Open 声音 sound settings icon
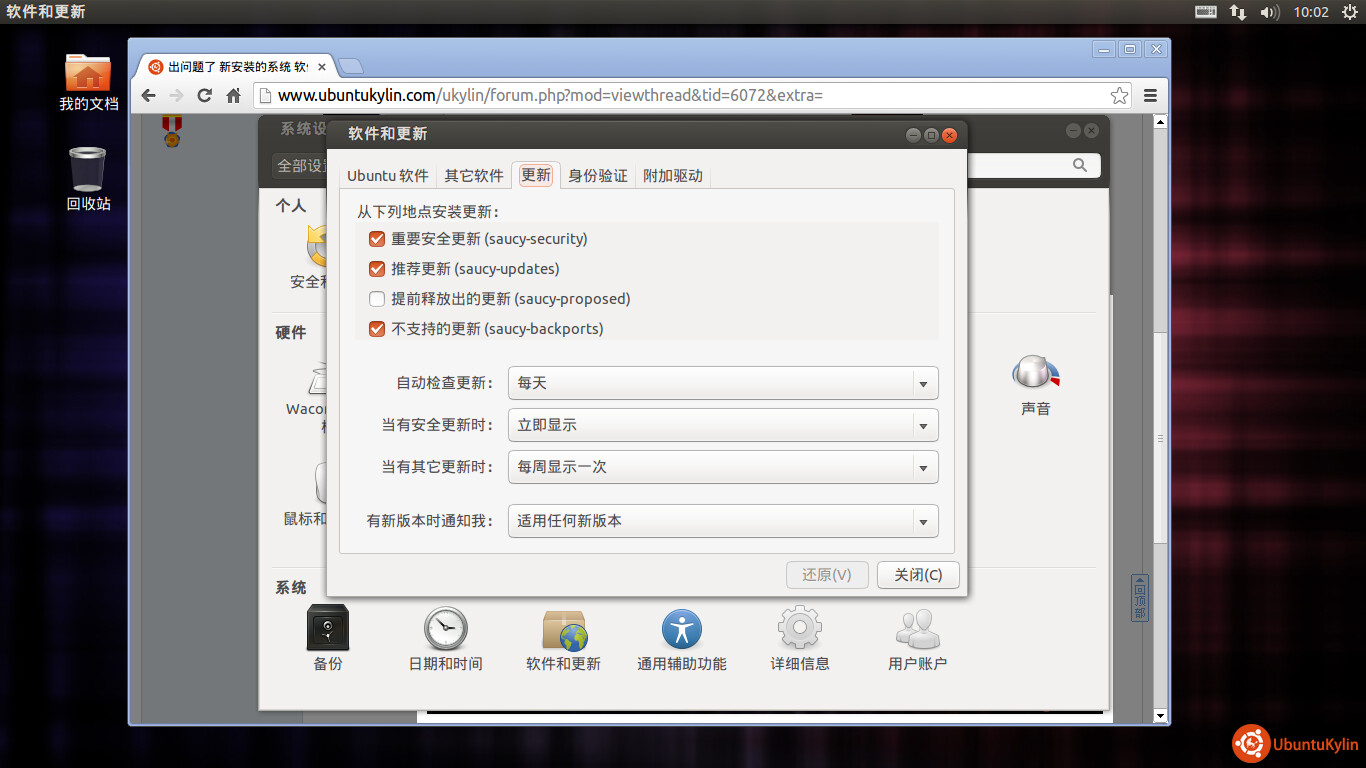Image resolution: width=1366 pixels, height=768 pixels. [1035, 374]
